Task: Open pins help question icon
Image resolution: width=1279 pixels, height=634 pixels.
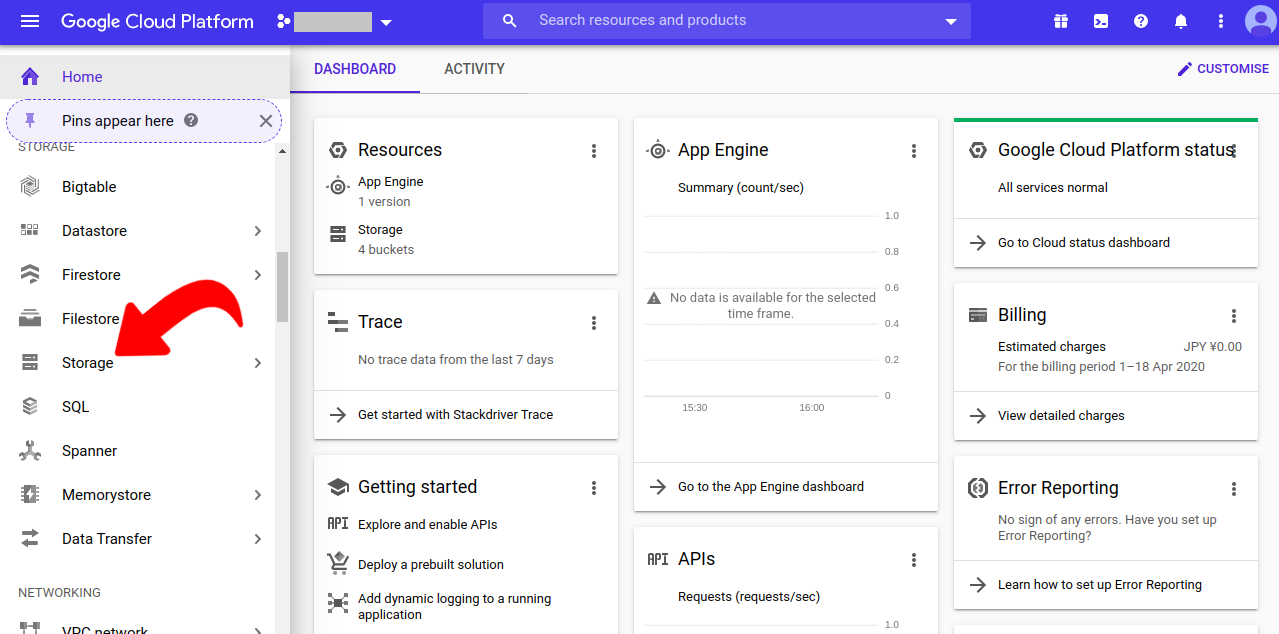Action: click(191, 120)
